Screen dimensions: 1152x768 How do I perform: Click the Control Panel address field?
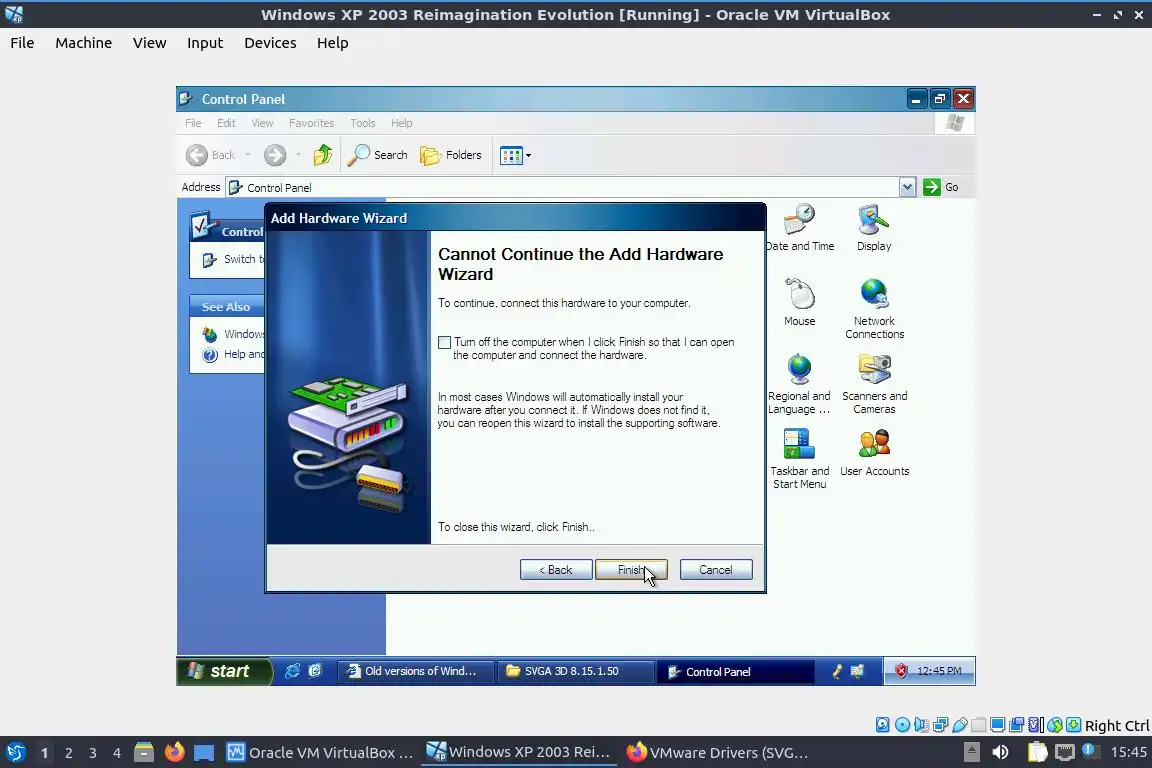point(563,187)
